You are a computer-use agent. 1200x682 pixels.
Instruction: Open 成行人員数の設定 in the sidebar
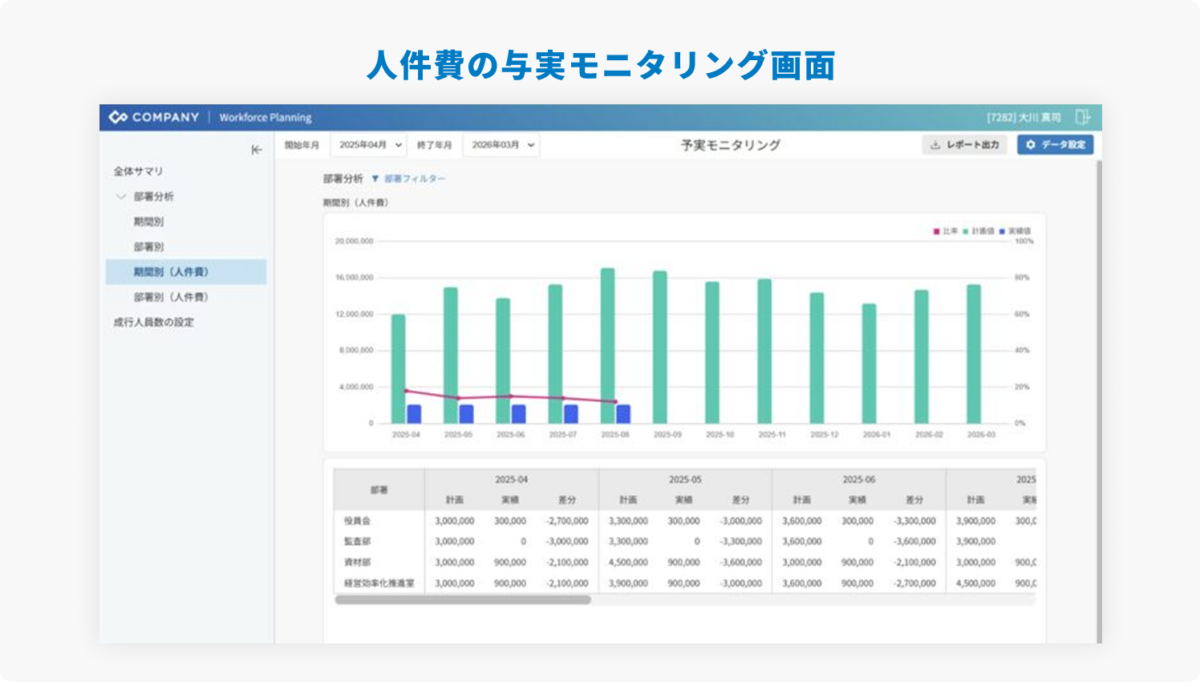153,322
